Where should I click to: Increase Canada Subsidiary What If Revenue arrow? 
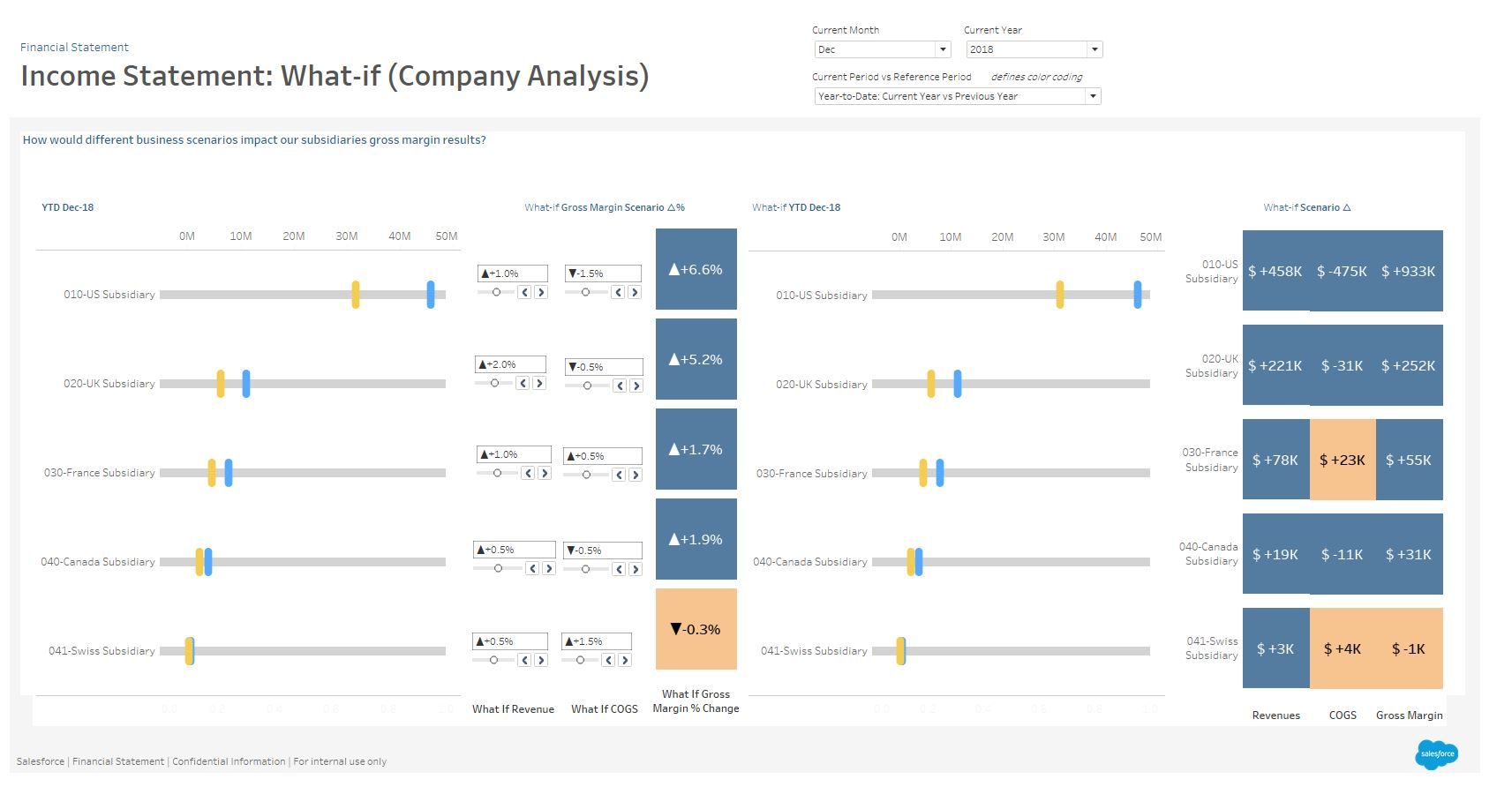548,568
